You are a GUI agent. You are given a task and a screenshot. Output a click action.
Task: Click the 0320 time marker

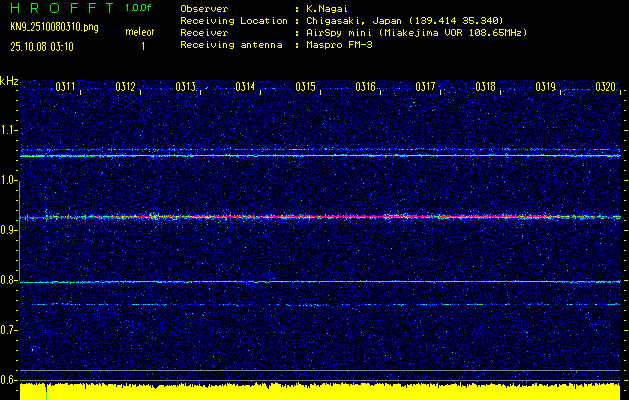[605, 87]
